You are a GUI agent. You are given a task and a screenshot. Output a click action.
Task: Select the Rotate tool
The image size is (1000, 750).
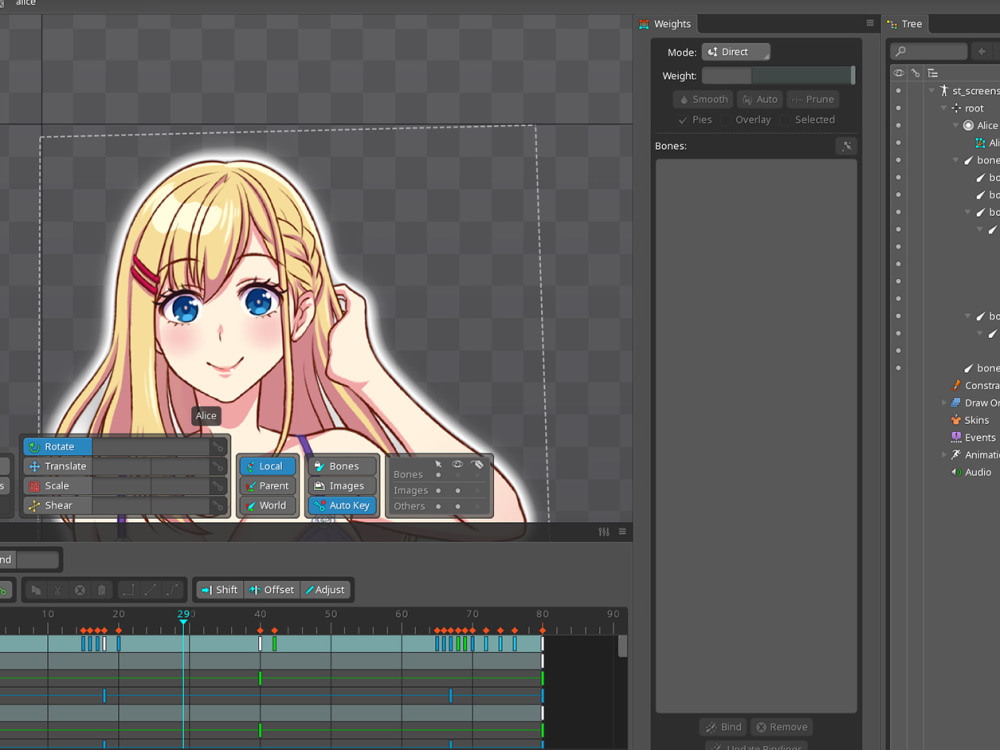click(x=57, y=447)
